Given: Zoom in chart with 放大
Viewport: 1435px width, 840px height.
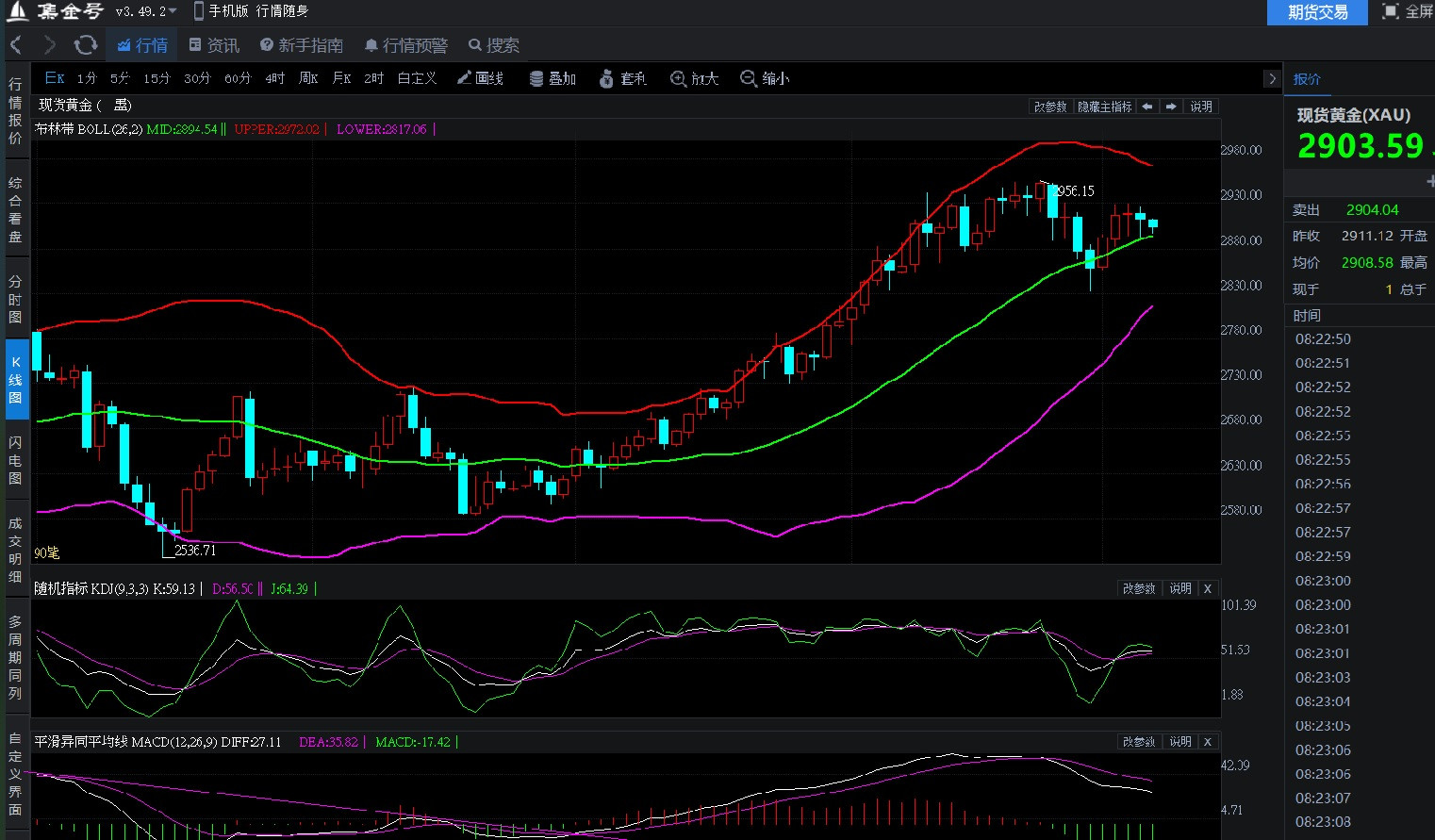Looking at the screenshot, I should point(694,78).
